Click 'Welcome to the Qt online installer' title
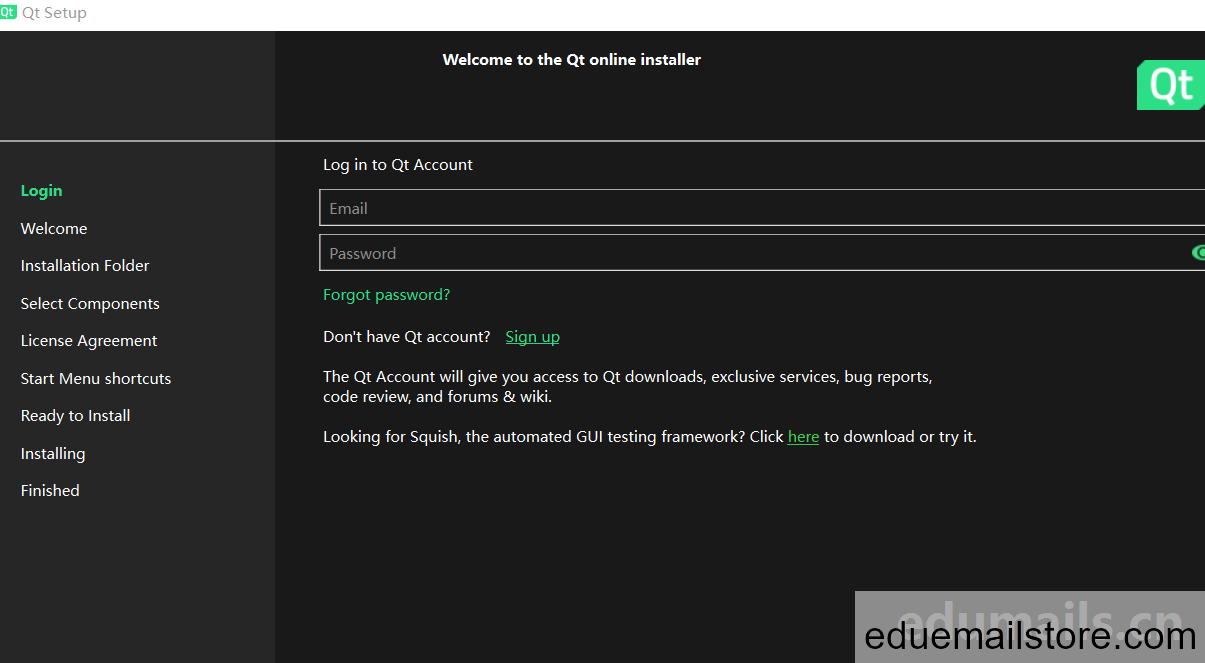 (572, 60)
